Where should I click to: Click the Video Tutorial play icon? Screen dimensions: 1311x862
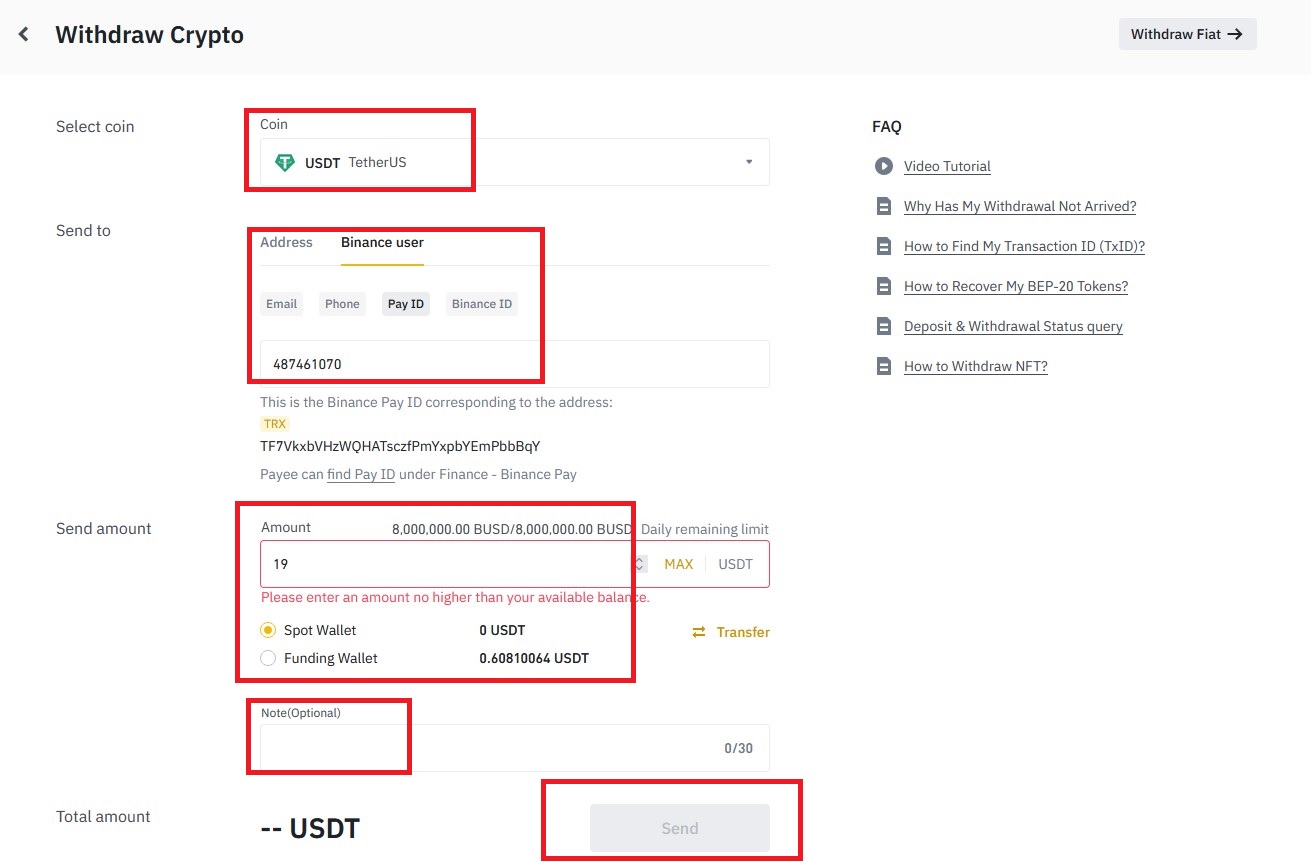point(884,166)
